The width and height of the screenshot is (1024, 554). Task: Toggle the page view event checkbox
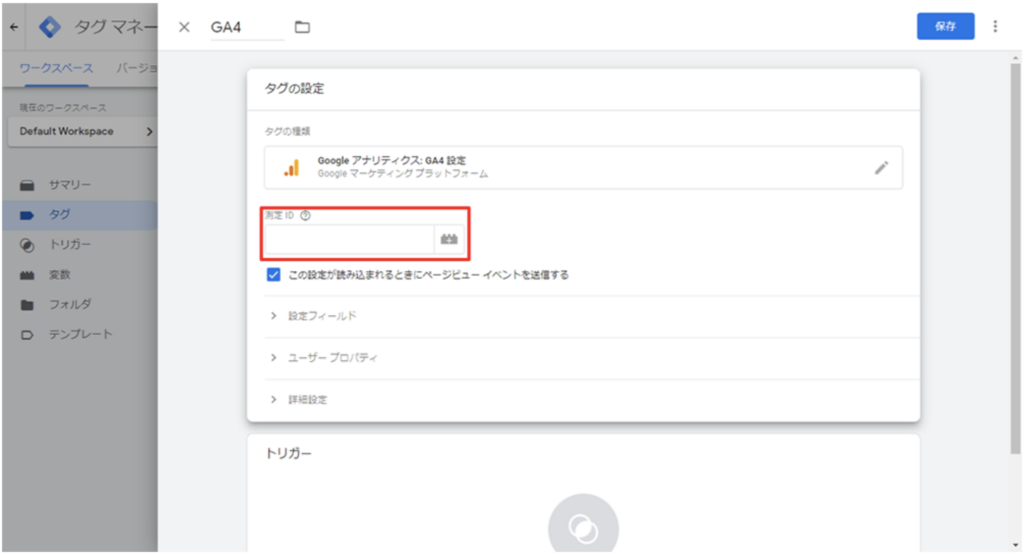coord(273,274)
